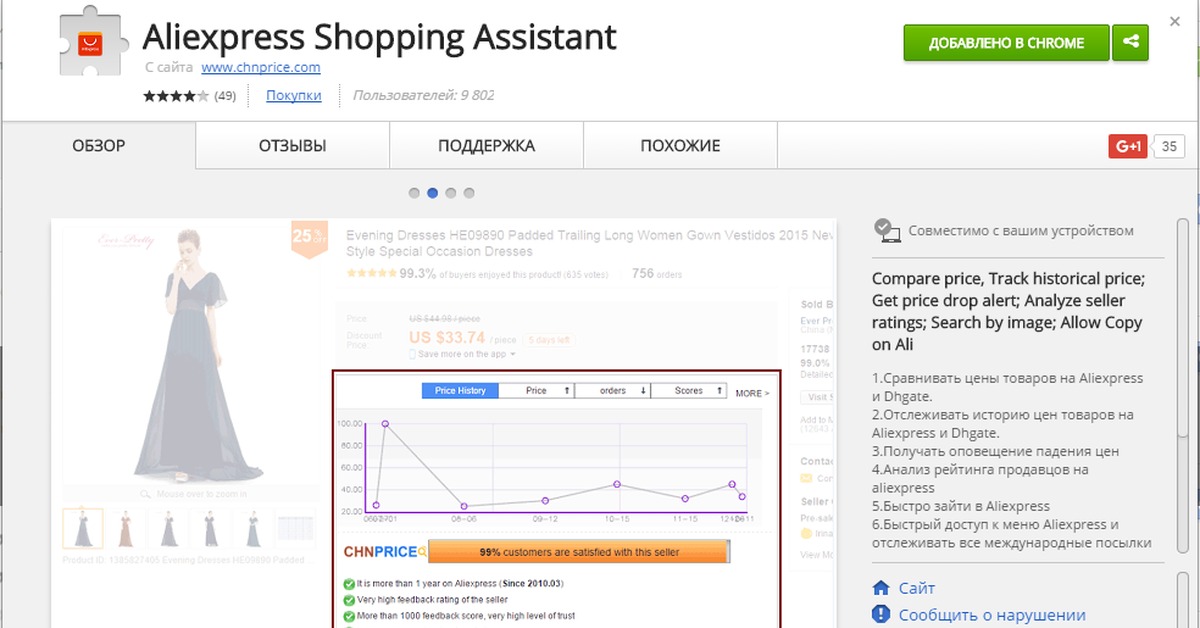
Task: Click the '5 days left' label
Action: [550, 339]
